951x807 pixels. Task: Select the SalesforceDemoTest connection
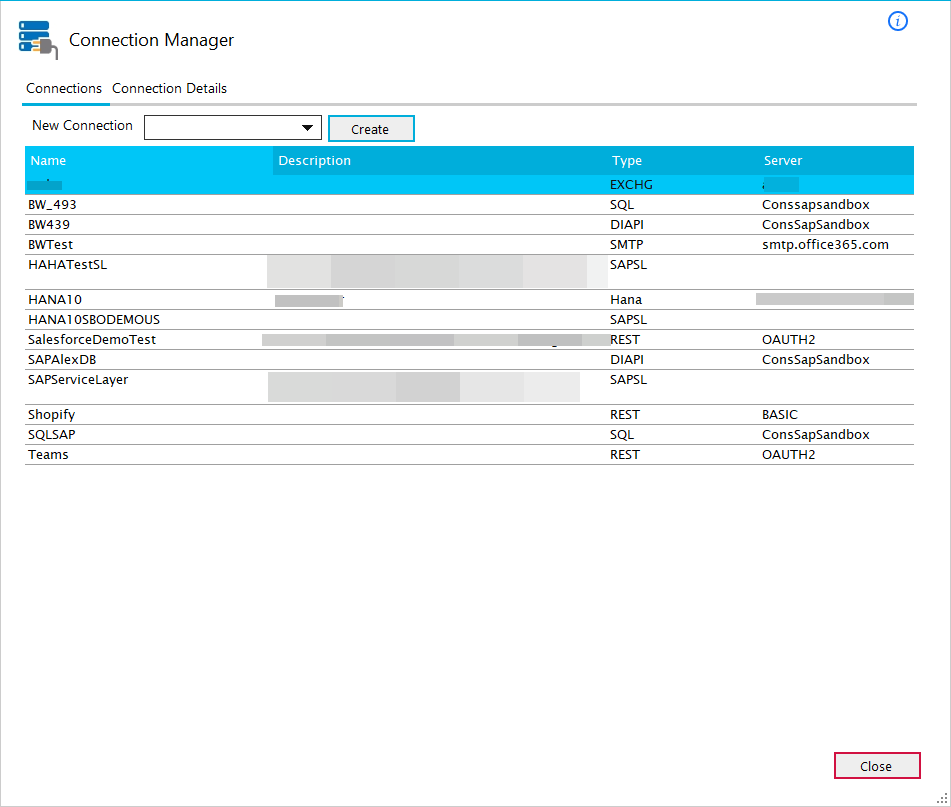tap(469, 340)
